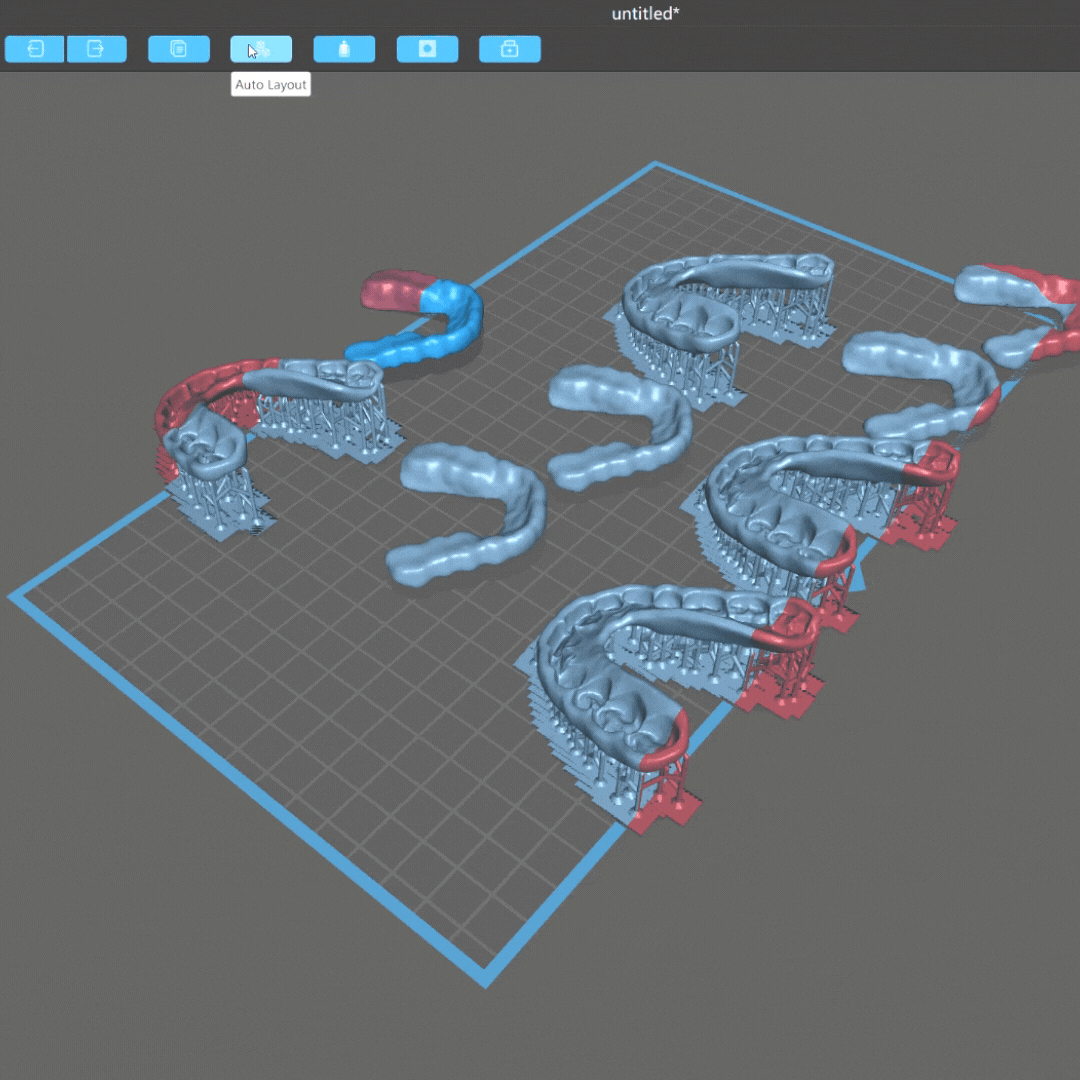Click the Import file icon in toolbar
1080x1080 pixels.
(35, 49)
